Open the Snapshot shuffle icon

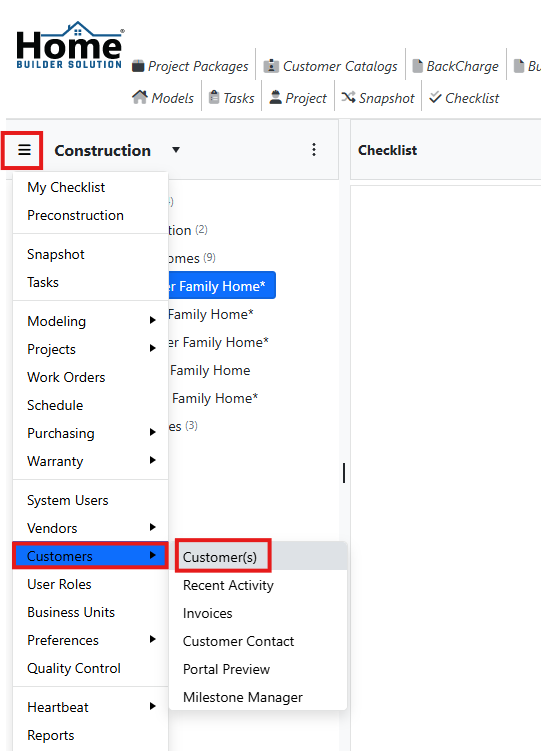tap(348, 97)
